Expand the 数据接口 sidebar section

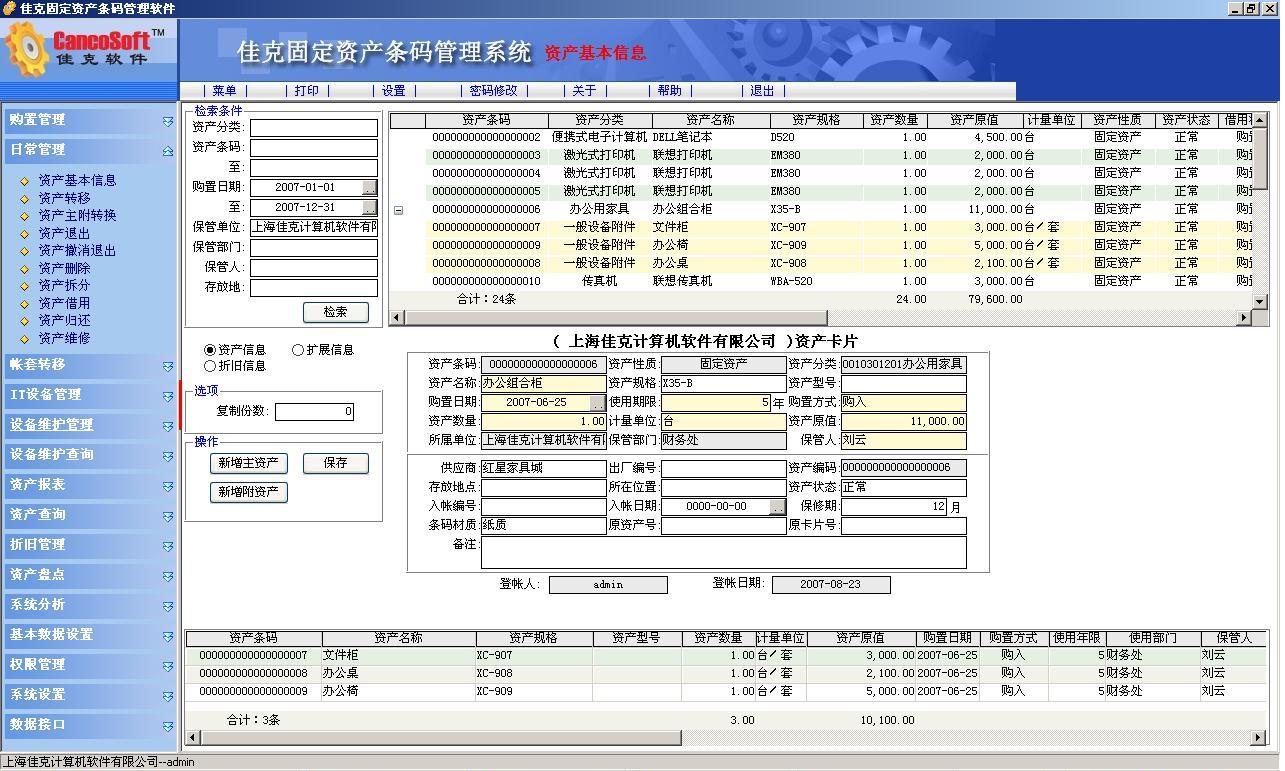168,726
